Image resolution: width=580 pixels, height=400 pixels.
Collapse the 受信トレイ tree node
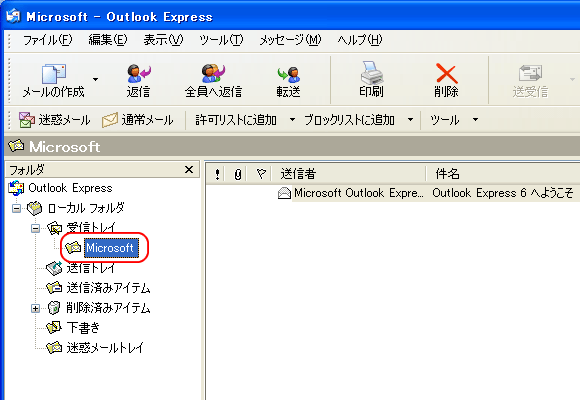click(36, 228)
